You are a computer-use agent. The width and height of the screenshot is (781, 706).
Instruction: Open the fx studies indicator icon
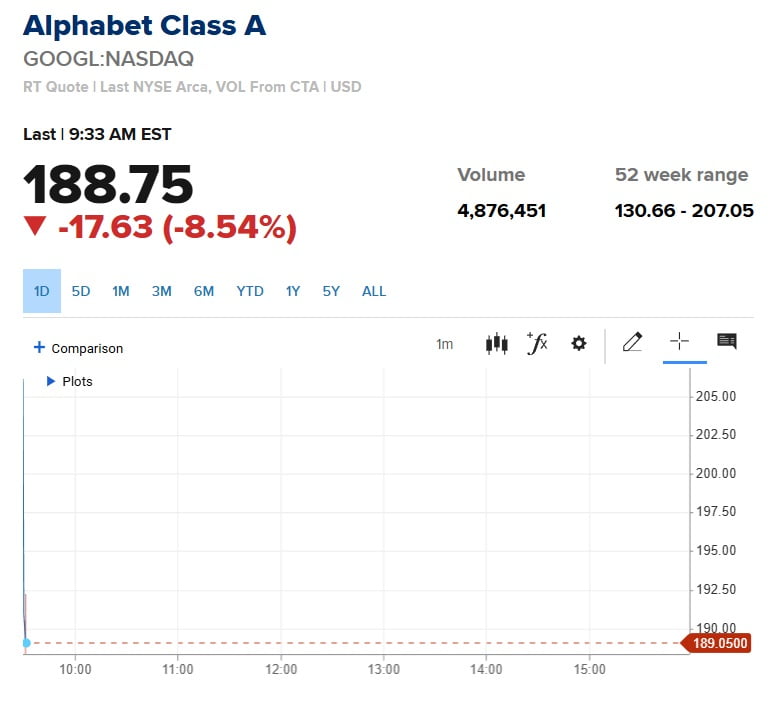[x=537, y=343]
